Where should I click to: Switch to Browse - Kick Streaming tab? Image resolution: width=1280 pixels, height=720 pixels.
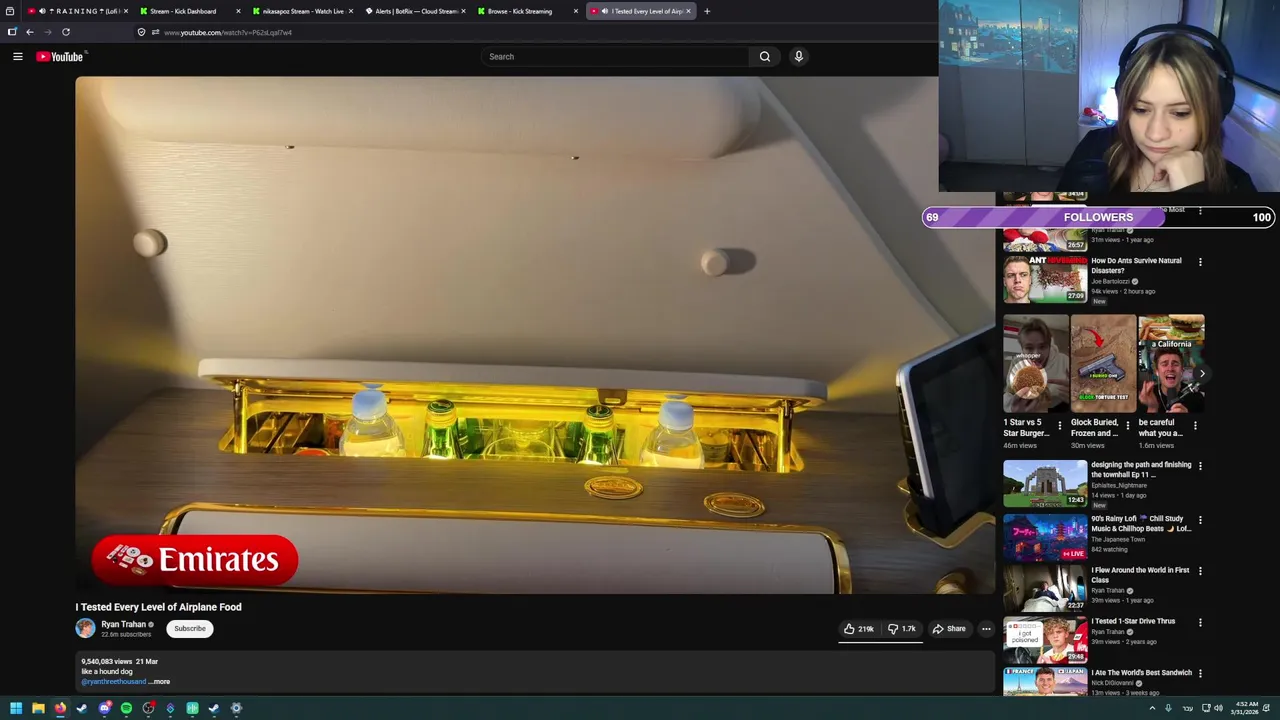point(526,11)
